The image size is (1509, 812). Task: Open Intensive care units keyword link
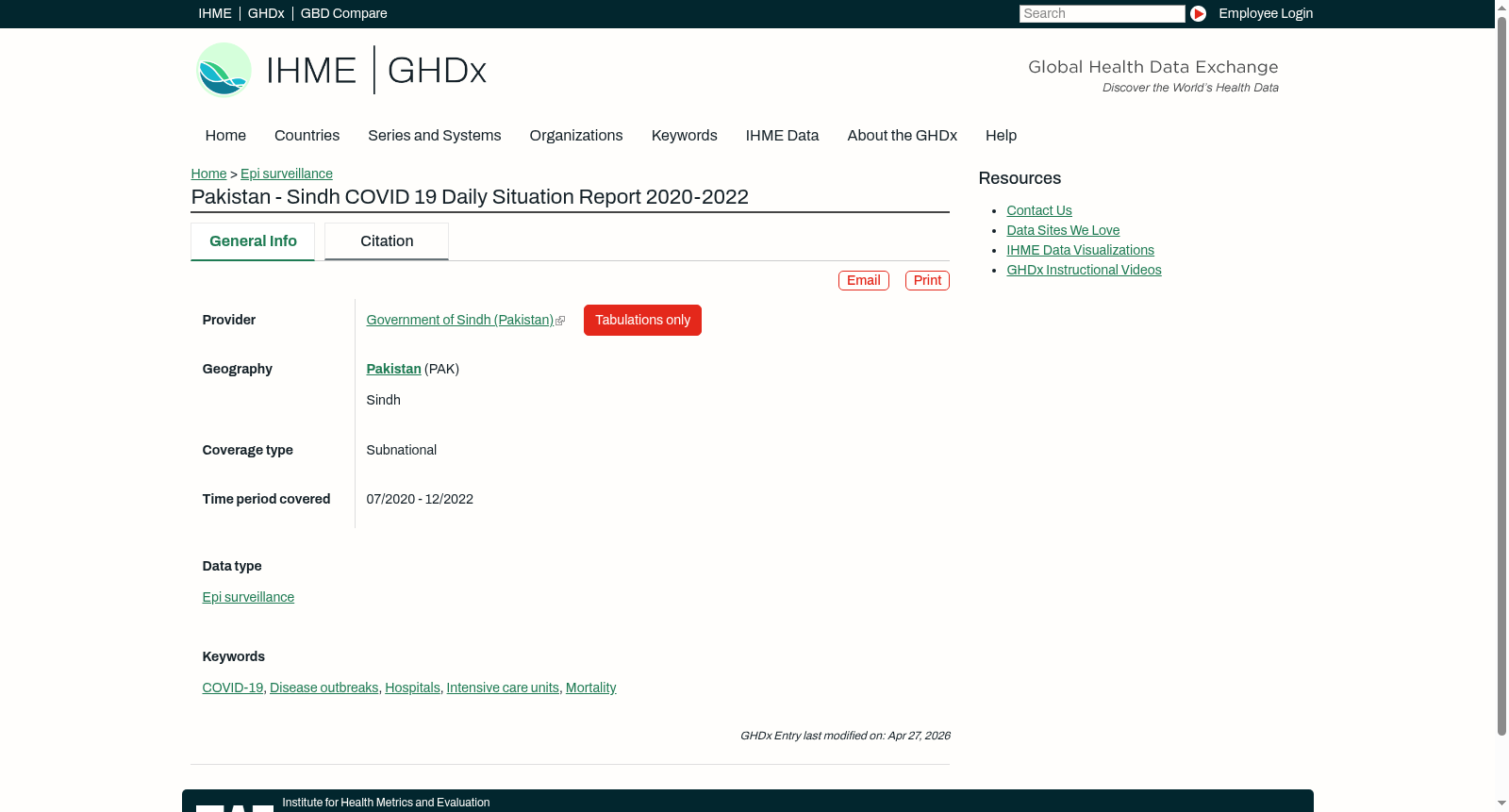click(x=503, y=688)
